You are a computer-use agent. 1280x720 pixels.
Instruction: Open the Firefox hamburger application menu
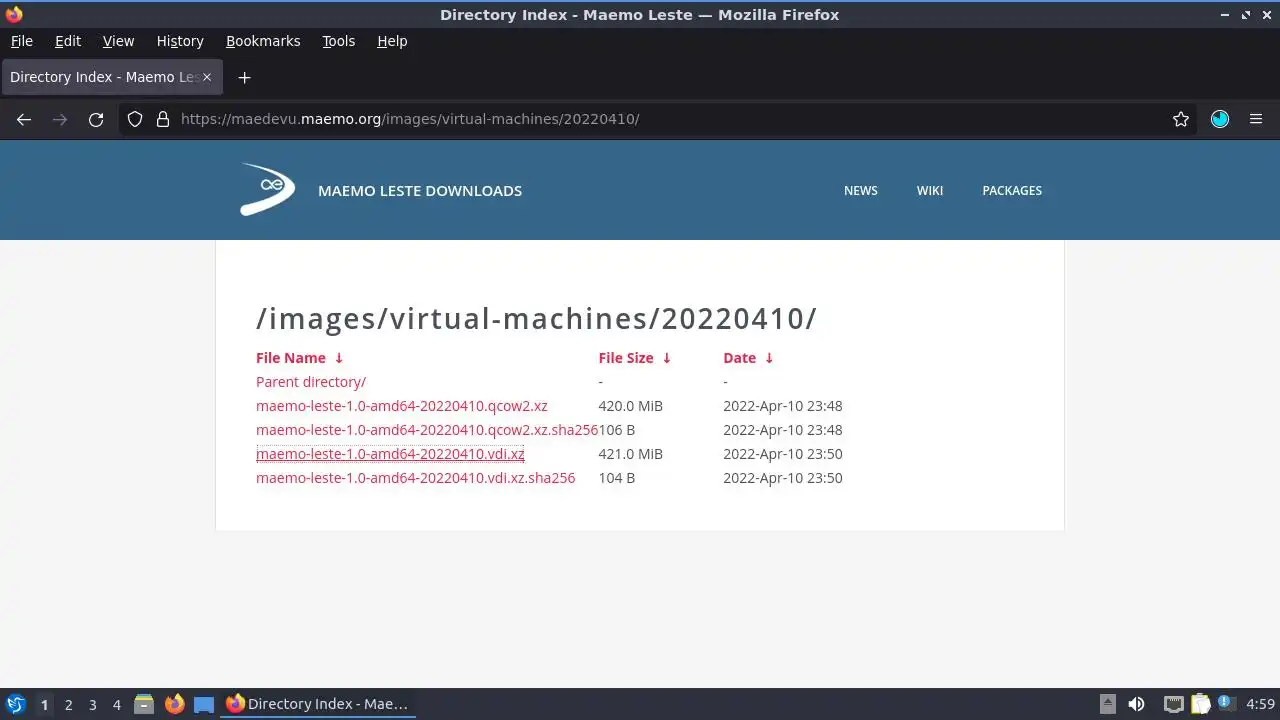point(1256,119)
